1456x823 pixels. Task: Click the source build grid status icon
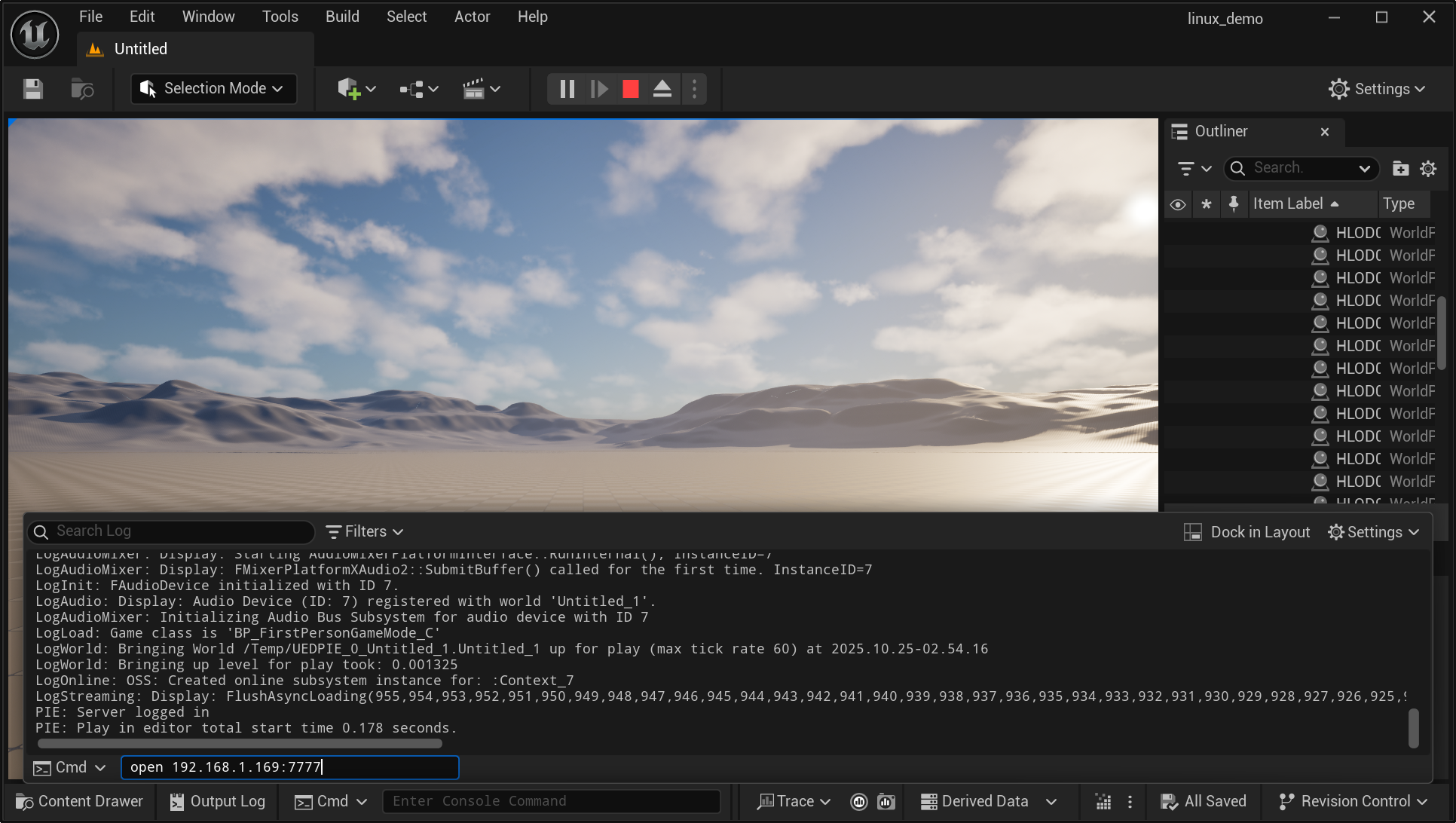[x=1103, y=801]
